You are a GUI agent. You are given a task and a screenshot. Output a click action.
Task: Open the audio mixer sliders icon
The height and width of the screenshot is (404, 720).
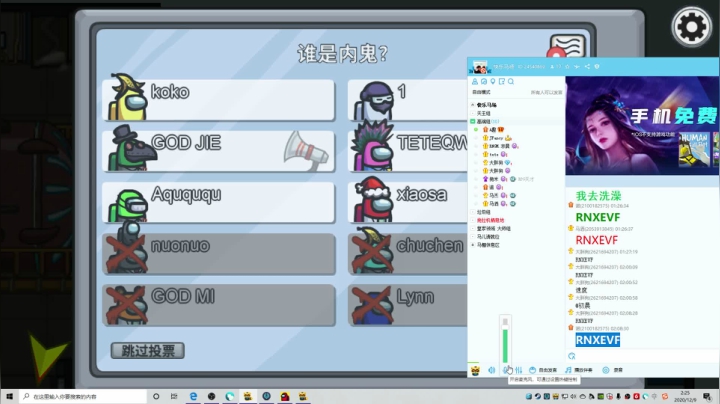[x=518, y=370]
